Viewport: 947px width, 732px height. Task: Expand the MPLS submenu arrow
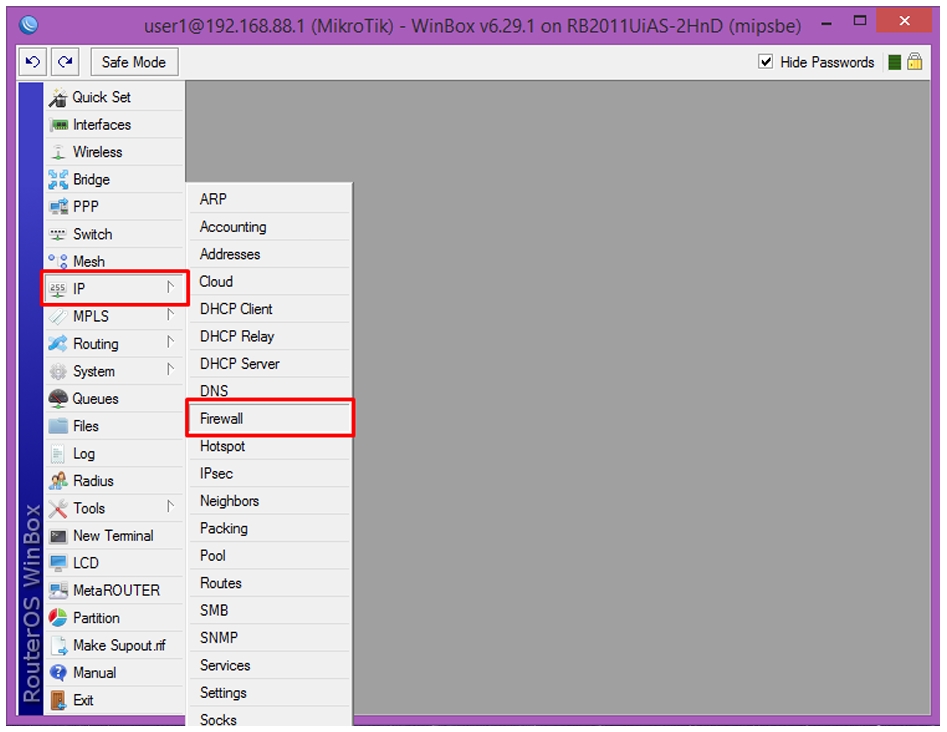pos(171,316)
